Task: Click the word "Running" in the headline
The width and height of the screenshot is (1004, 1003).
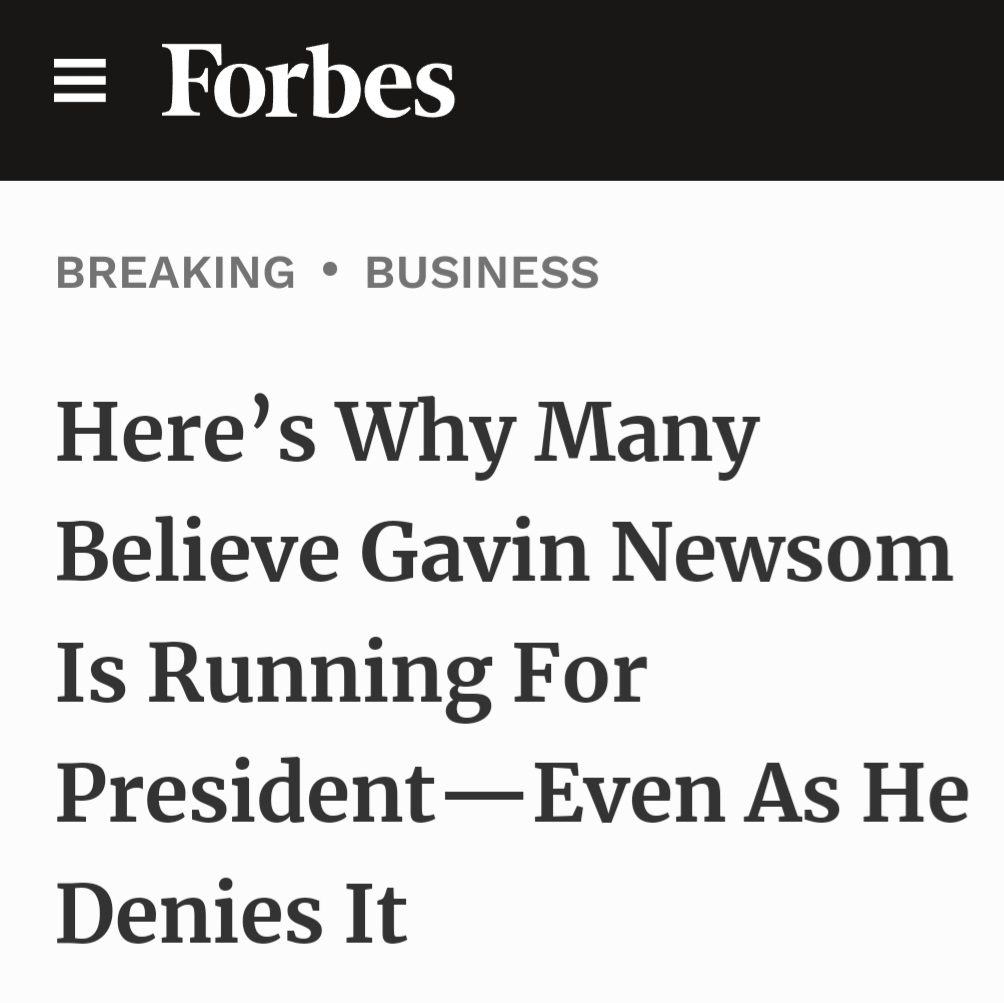Action: pyautogui.click(x=319, y=676)
